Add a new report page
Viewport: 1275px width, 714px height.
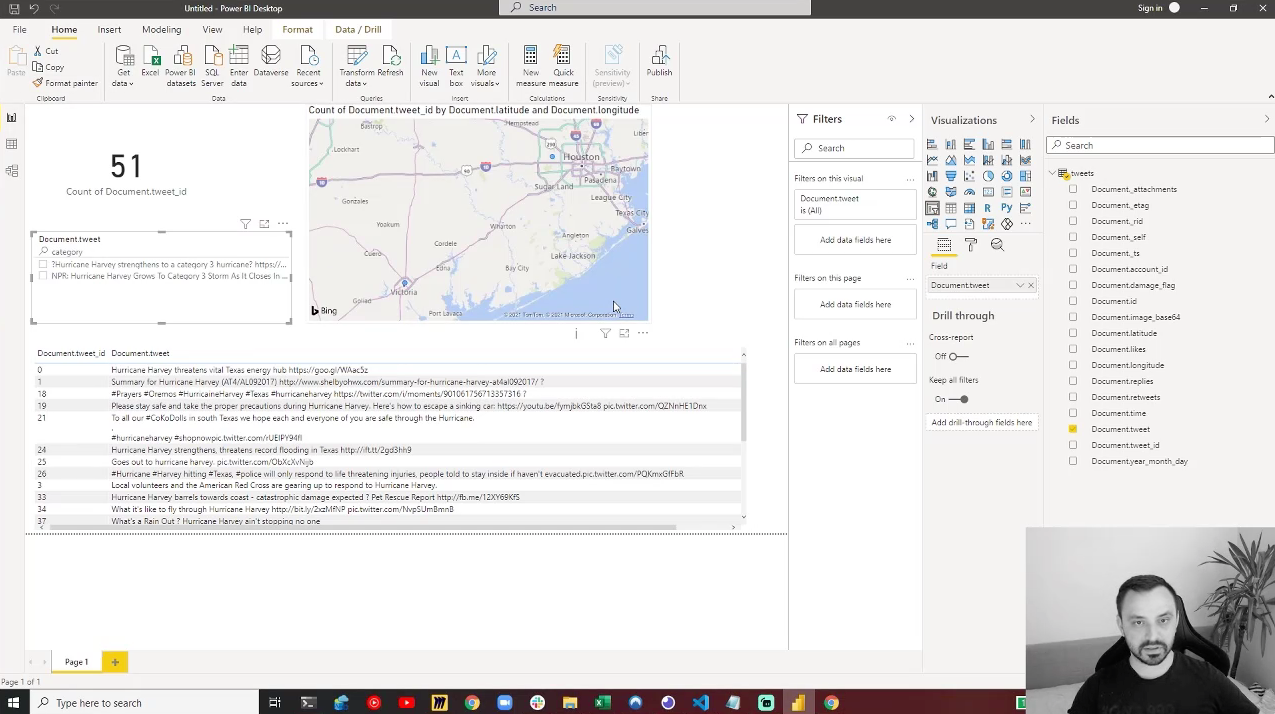click(115, 662)
